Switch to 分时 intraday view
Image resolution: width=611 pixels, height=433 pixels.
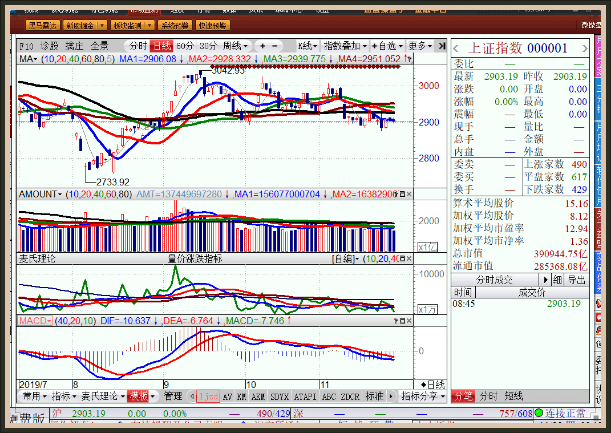[138, 46]
